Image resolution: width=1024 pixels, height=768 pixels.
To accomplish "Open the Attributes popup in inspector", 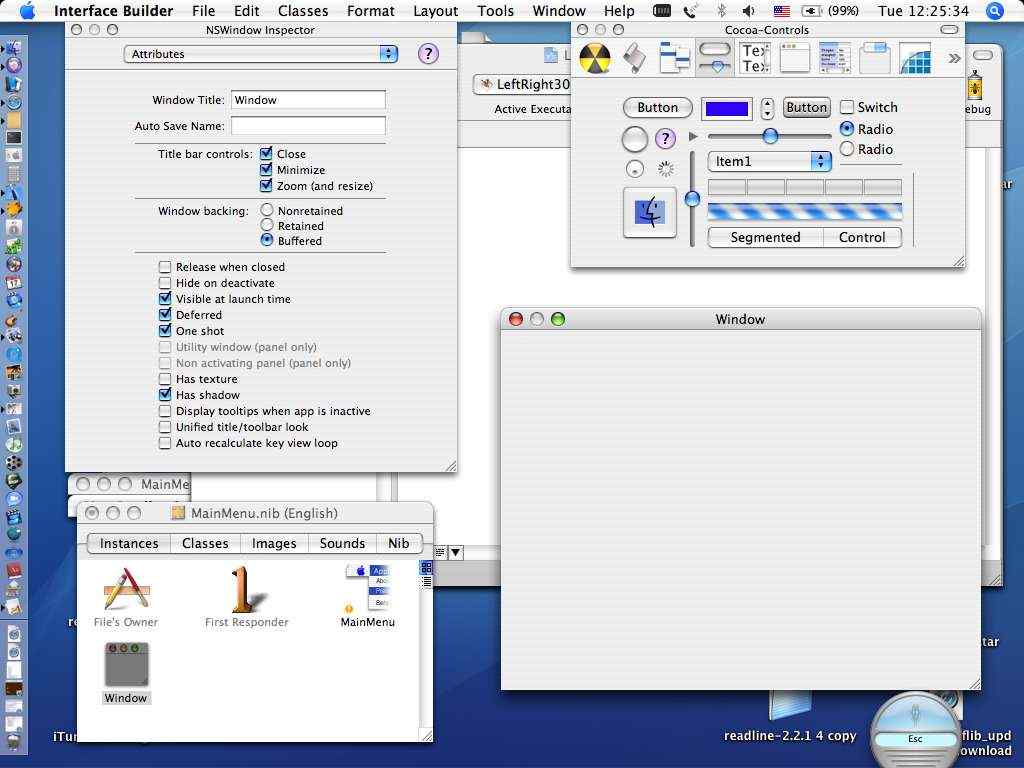I will click(261, 54).
